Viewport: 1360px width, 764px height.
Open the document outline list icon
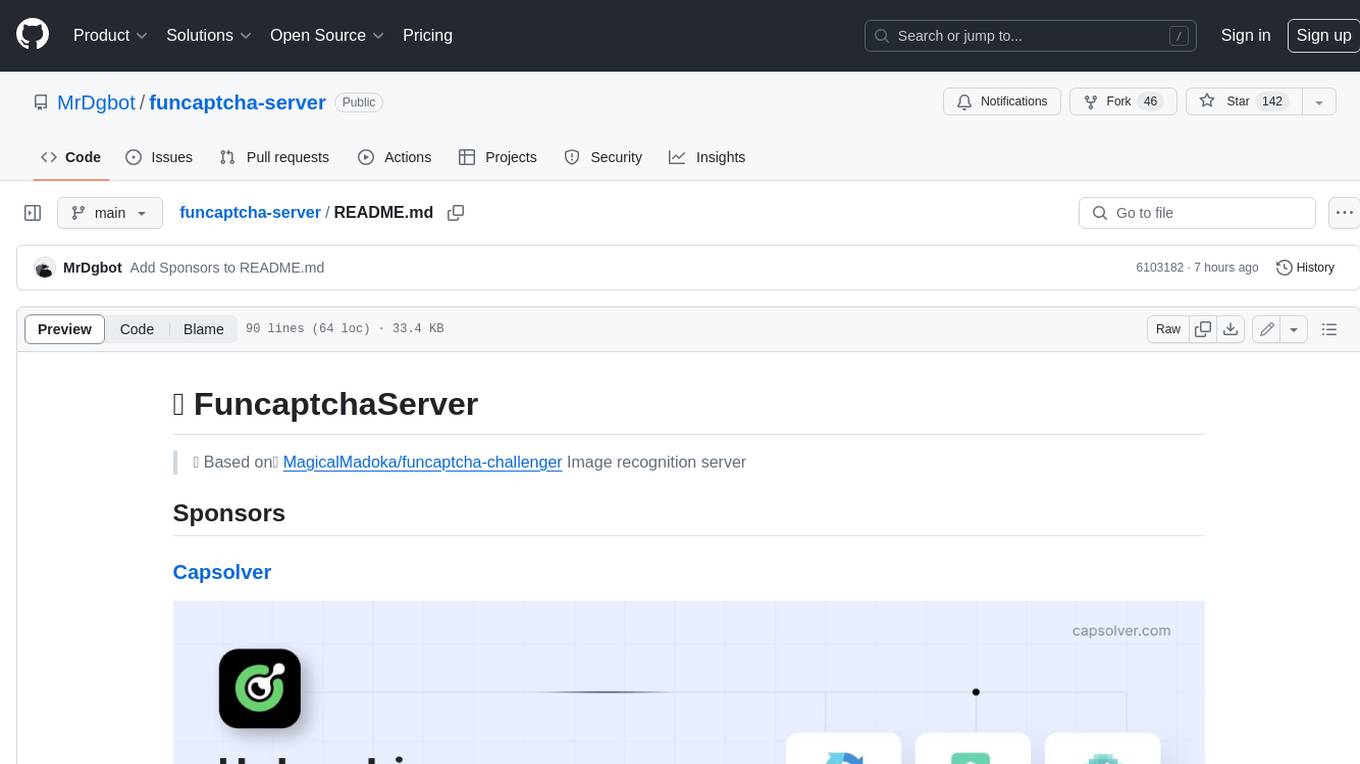point(1329,329)
